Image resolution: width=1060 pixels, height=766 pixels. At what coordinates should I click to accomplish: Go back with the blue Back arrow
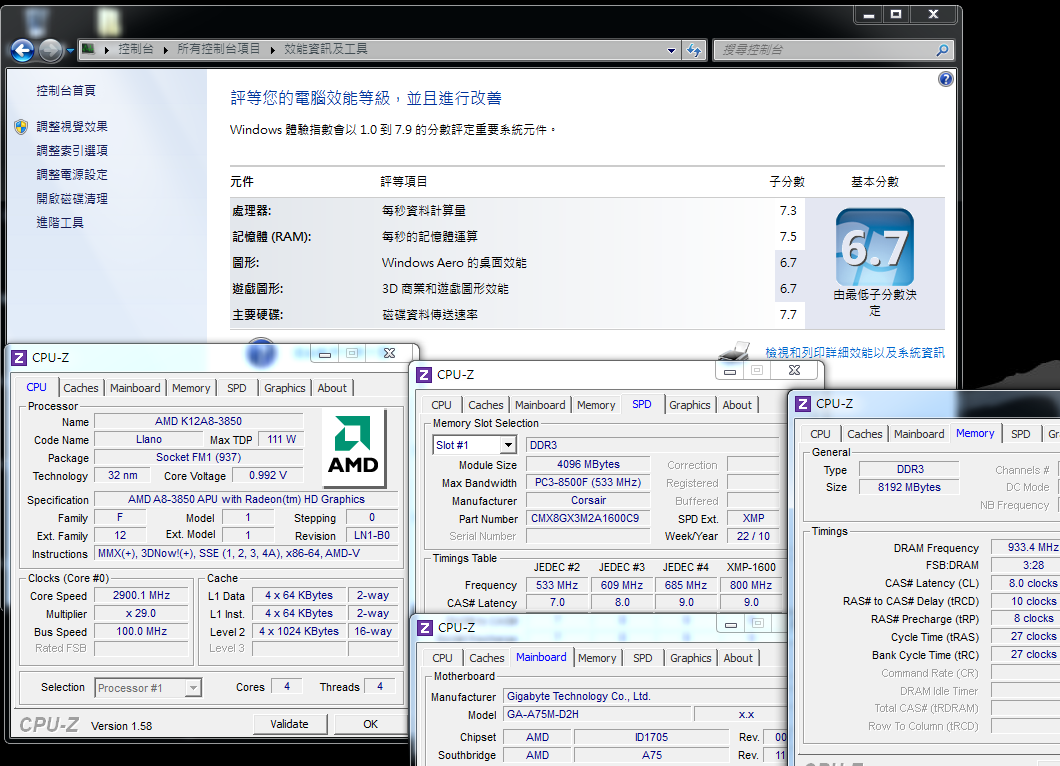(22, 50)
